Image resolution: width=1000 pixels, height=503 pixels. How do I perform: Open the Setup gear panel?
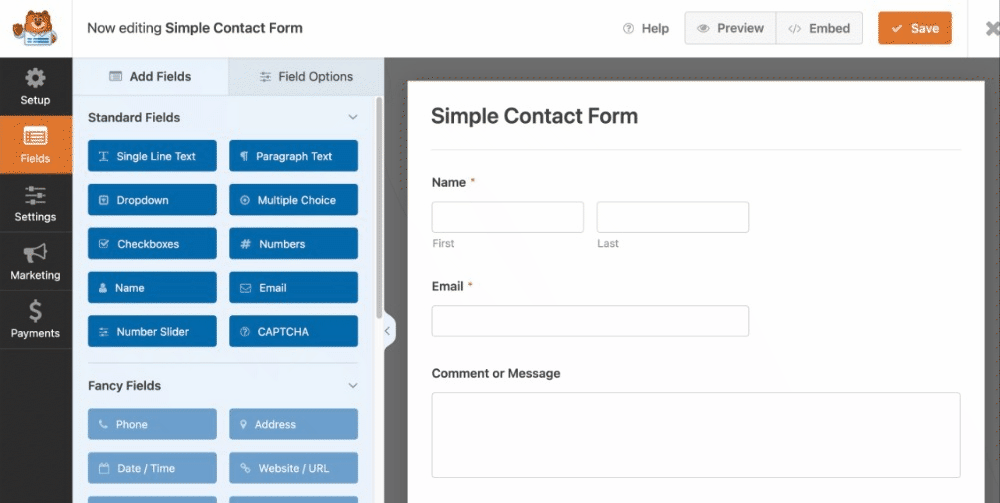point(36,87)
